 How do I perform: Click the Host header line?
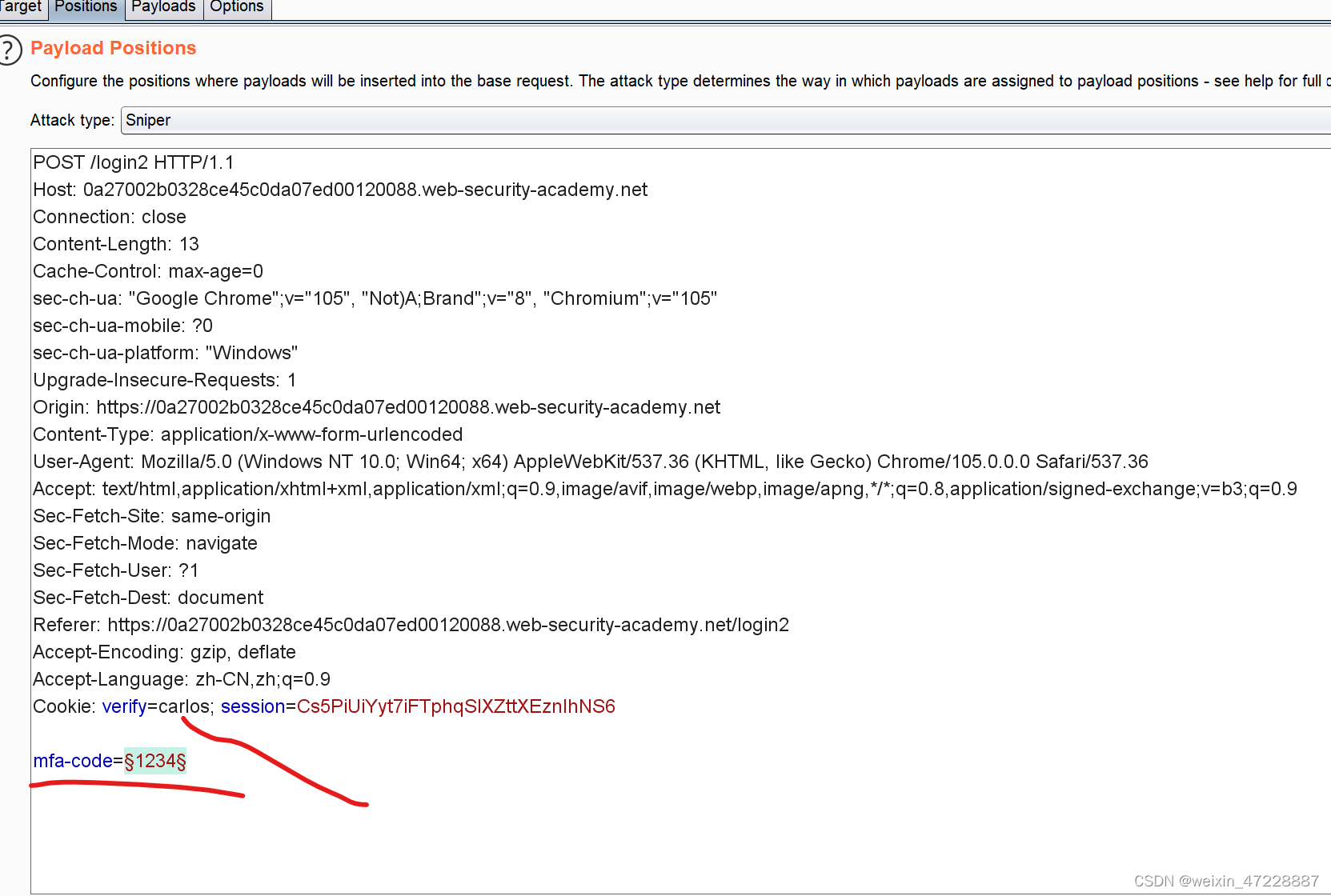coord(340,190)
